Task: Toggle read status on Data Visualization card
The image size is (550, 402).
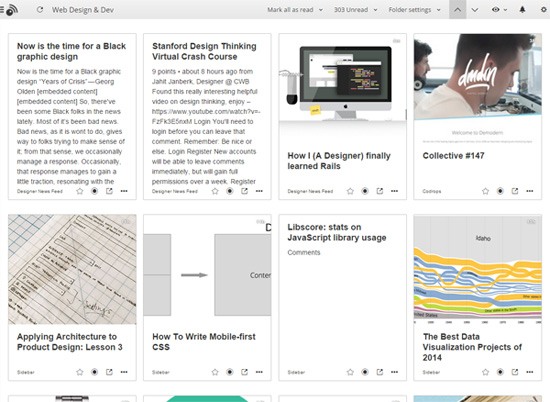Action: pyautogui.click(x=500, y=372)
